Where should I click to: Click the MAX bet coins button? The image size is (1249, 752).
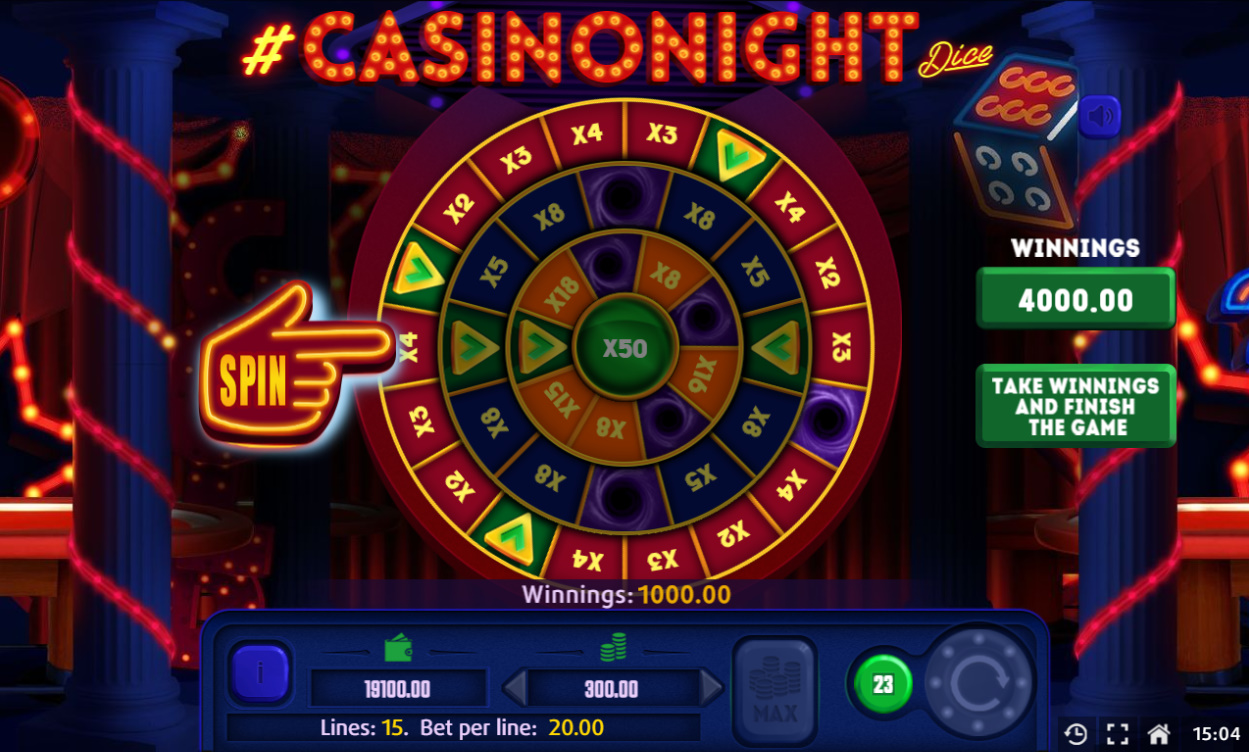(774, 678)
